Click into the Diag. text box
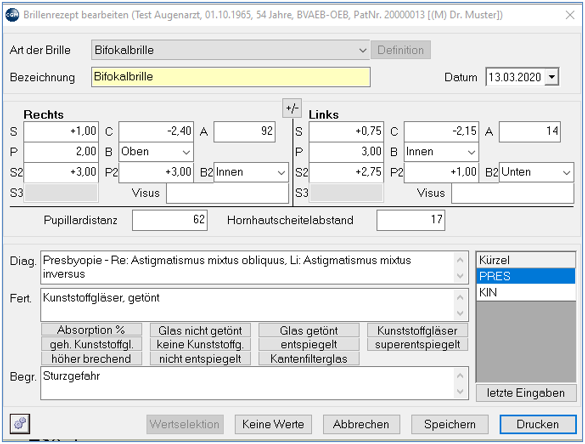 coord(247,267)
